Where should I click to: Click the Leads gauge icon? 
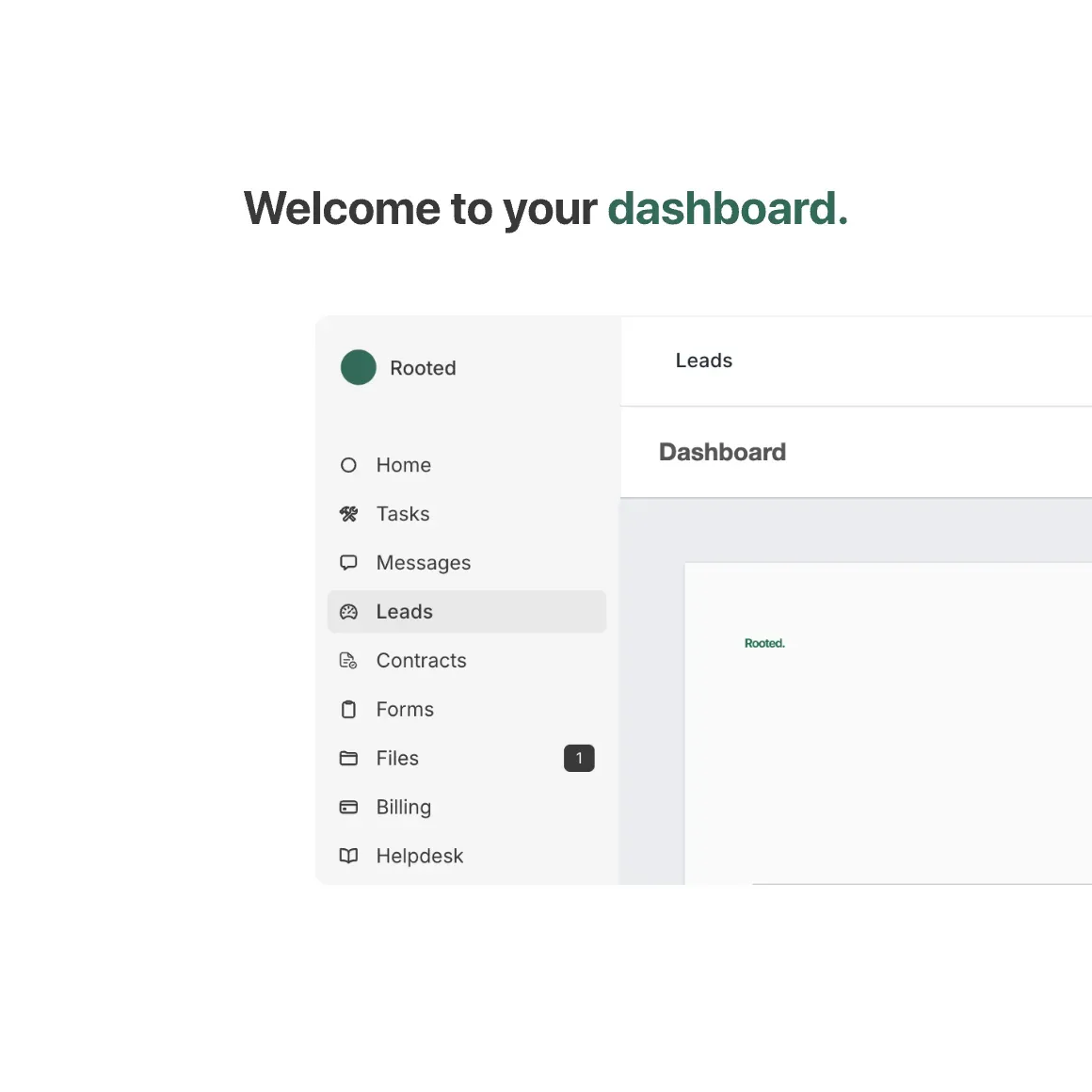pyautogui.click(x=348, y=612)
